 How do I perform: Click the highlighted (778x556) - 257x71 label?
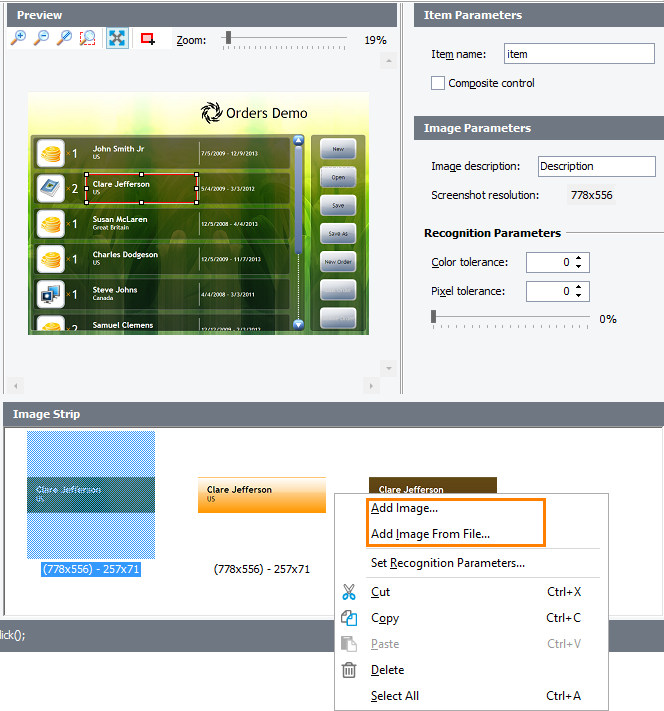coord(91,569)
